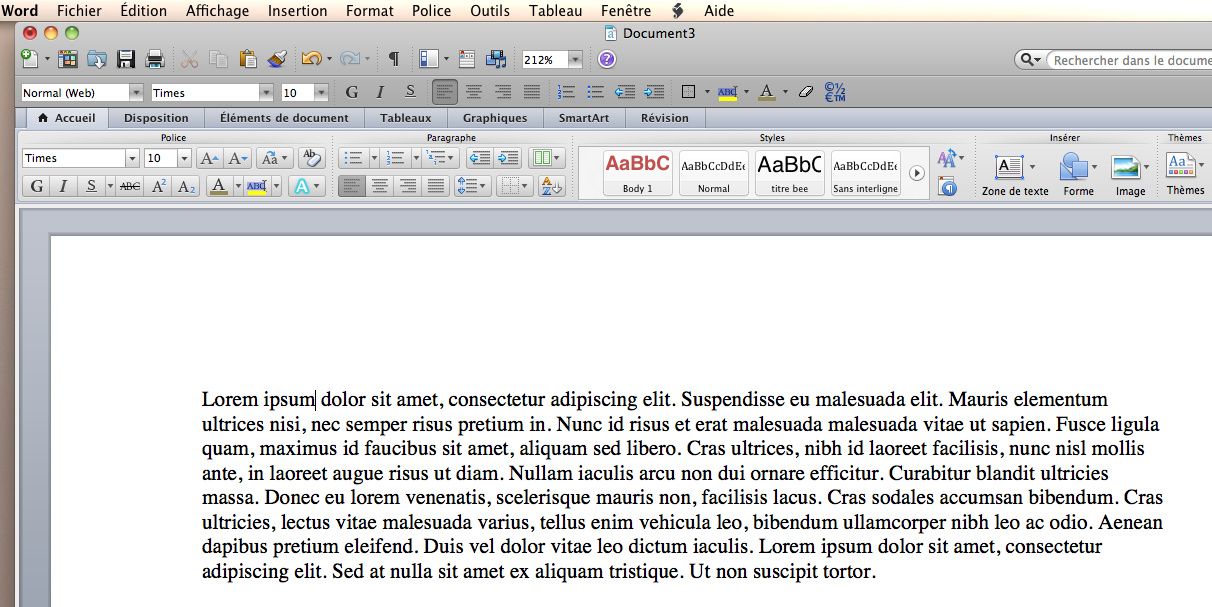Open Help with the purple question mark
This screenshot has width=1212, height=607.
(607, 60)
